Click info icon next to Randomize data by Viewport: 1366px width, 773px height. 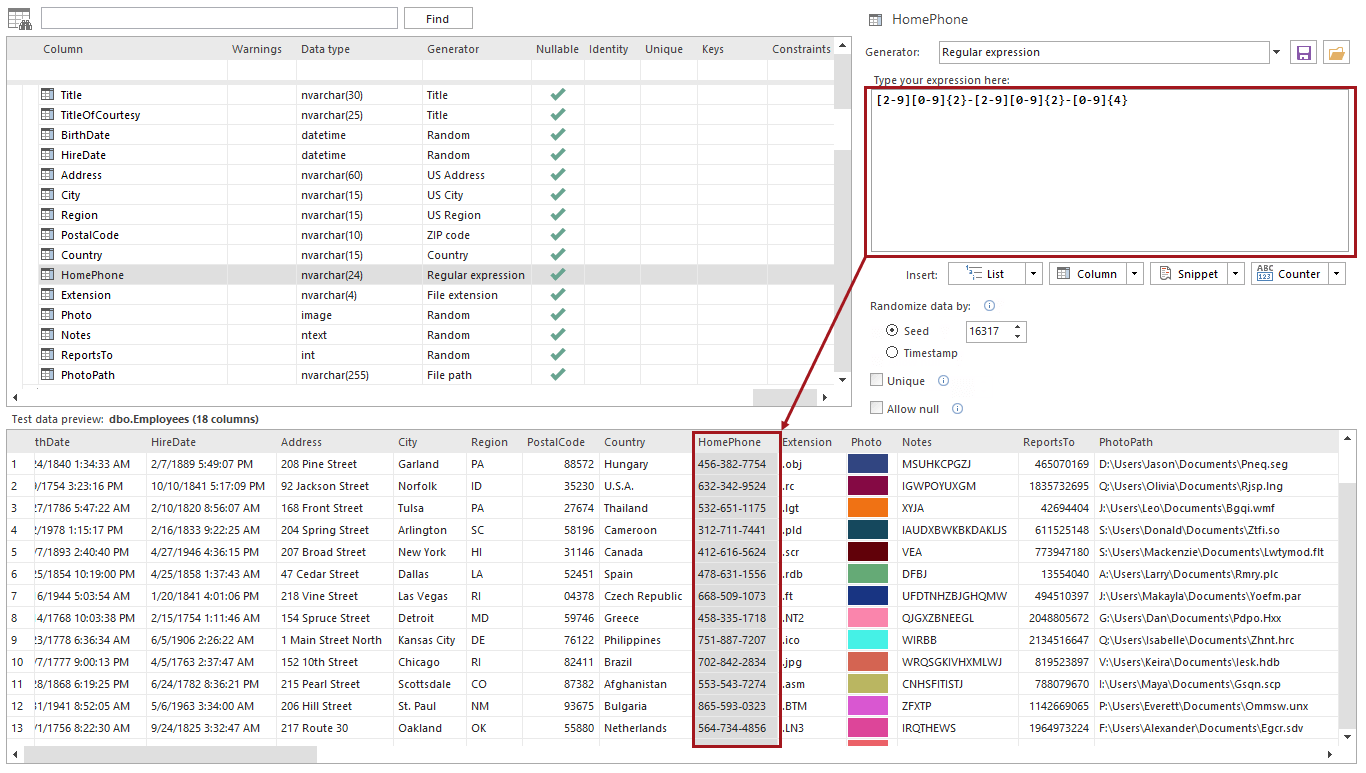(x=989, y=306)
